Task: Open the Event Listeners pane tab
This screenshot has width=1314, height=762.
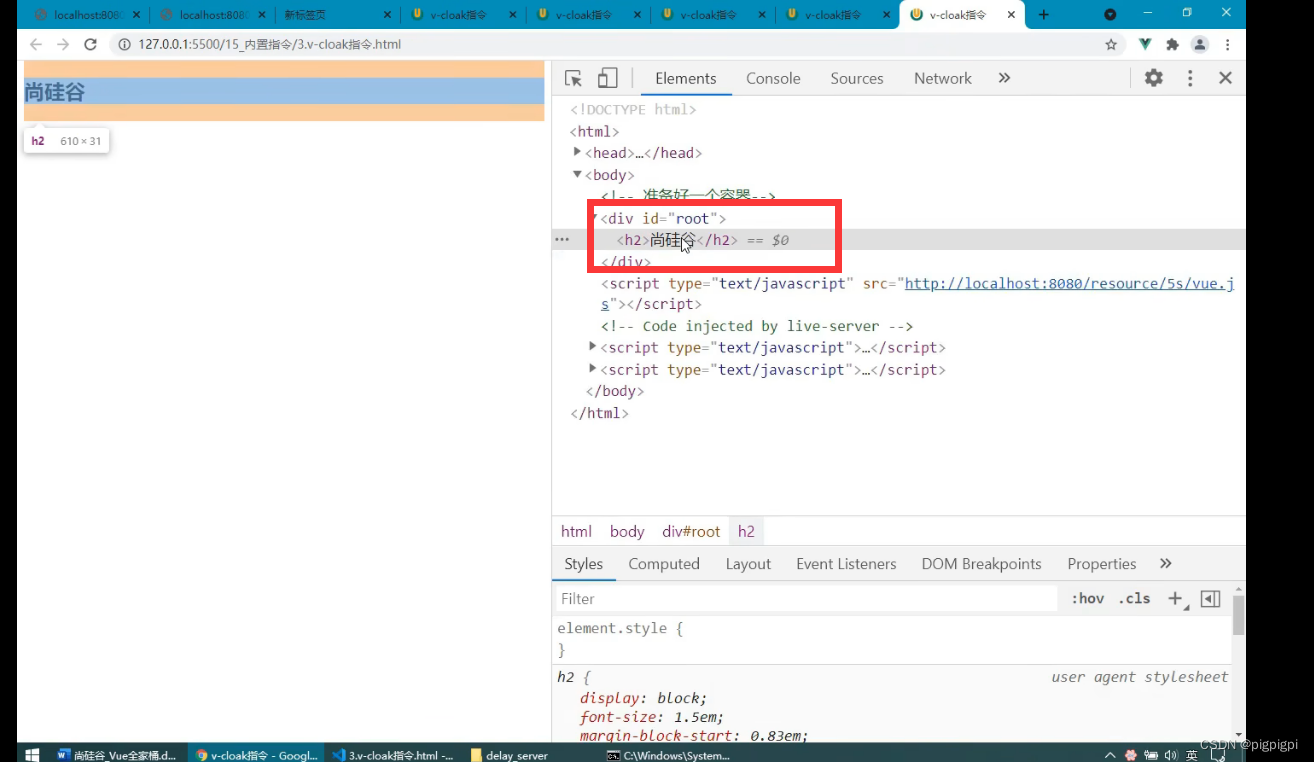Action: coord(846,564)
